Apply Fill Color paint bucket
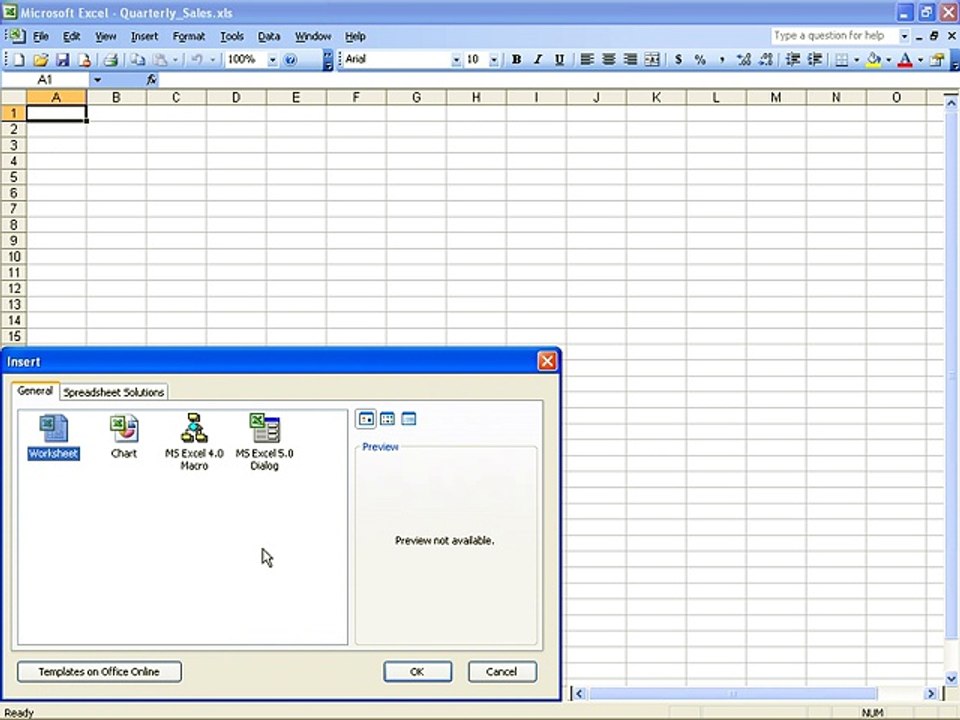 (x=874, y=59)
